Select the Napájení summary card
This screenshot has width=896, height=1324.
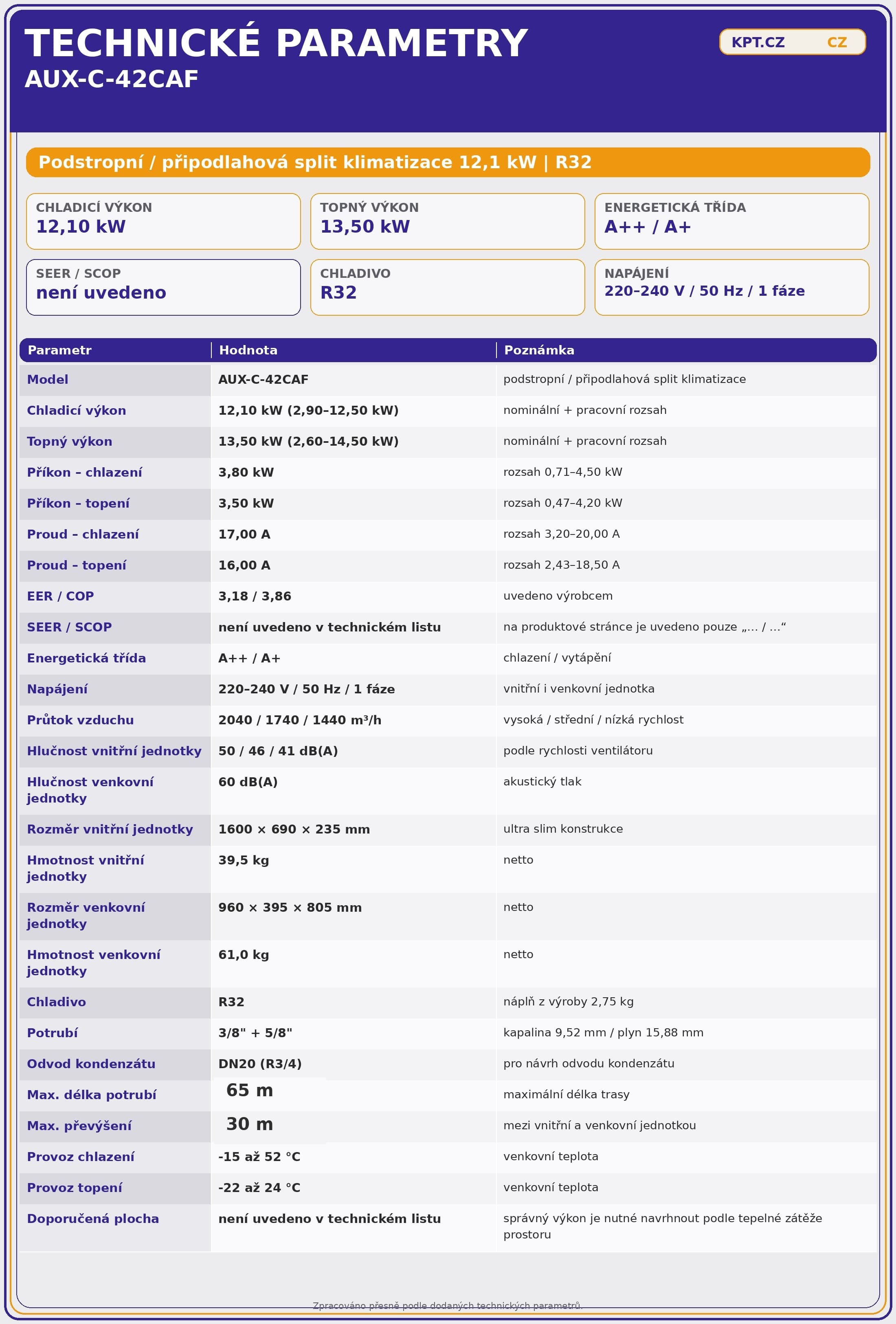[x=731, y=287]
